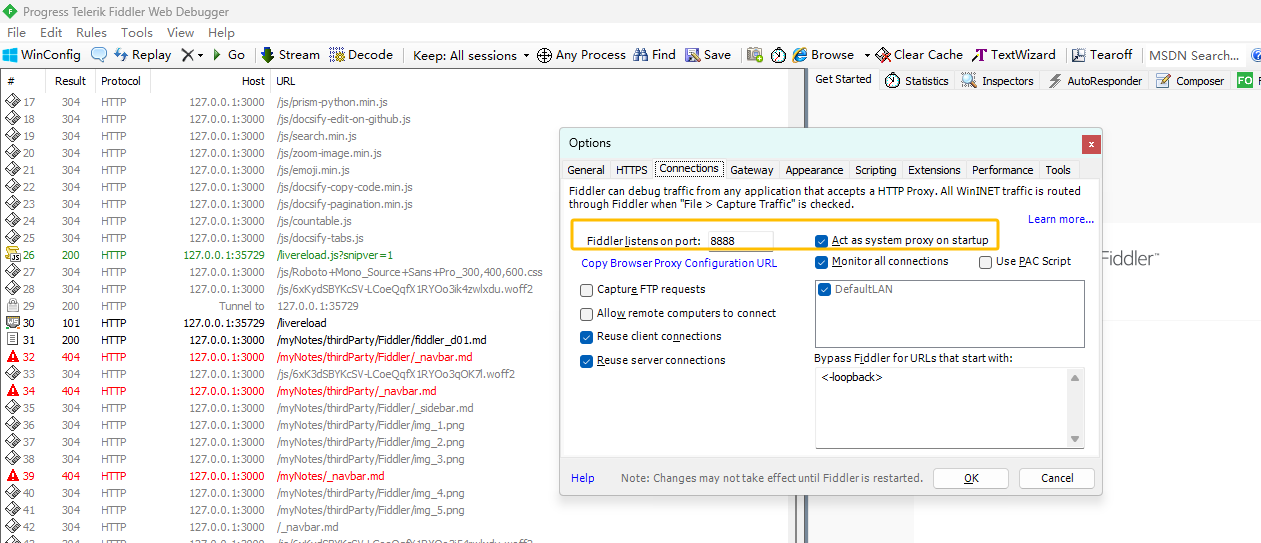The image size is (1261, 543).
Task: Toggle Act as system proxy on startup
Action: [x=822, y=241]
